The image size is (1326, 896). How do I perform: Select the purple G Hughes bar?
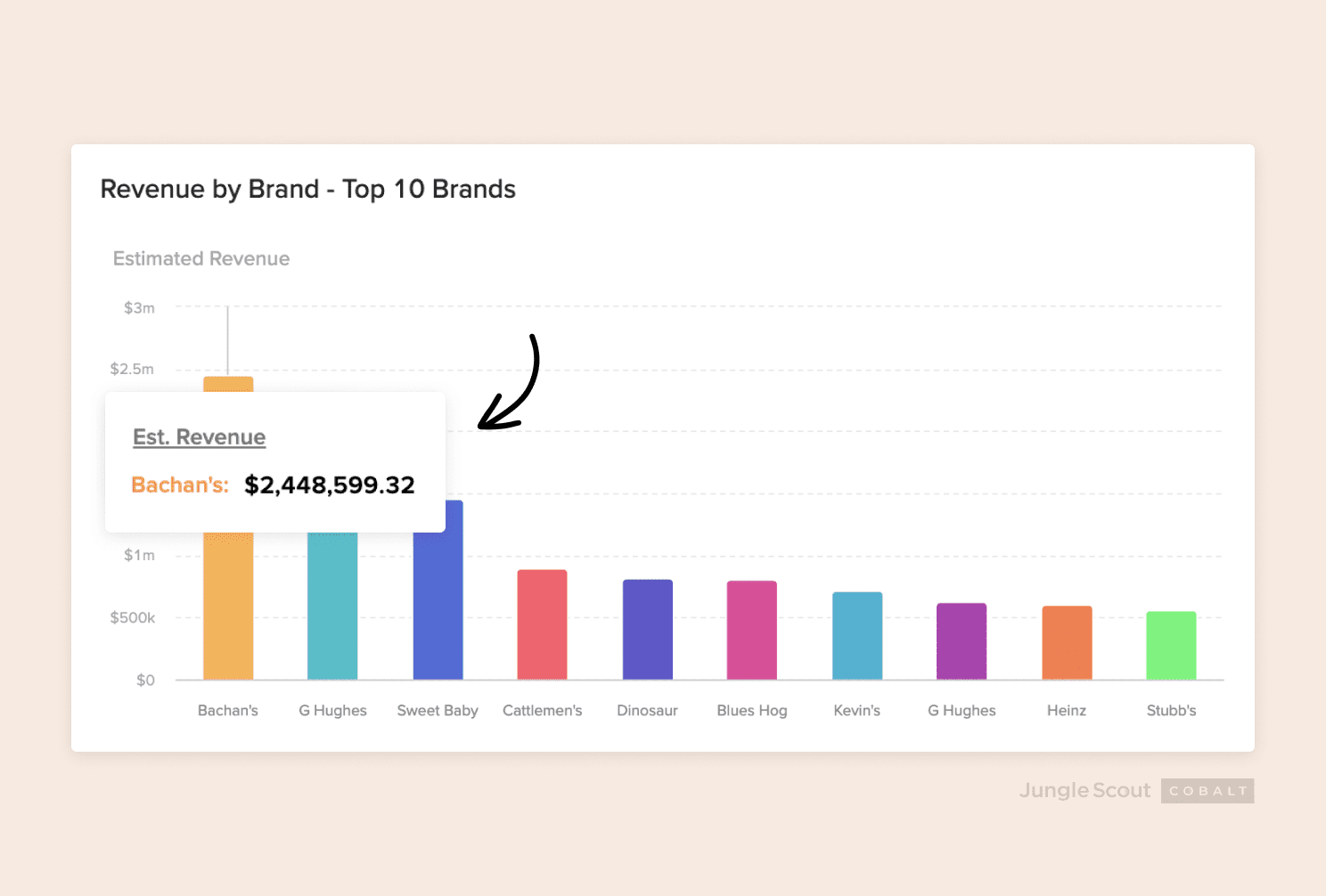[961, 641]
